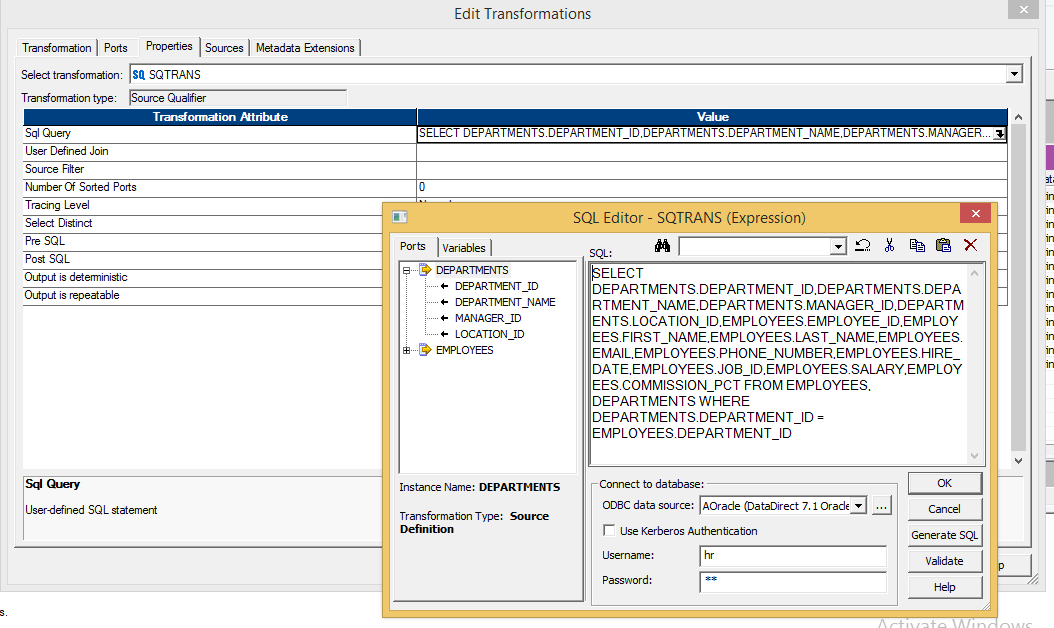Click the Generate SQL button
This screenshot has height=628, width=1054.
click(944, 534)
